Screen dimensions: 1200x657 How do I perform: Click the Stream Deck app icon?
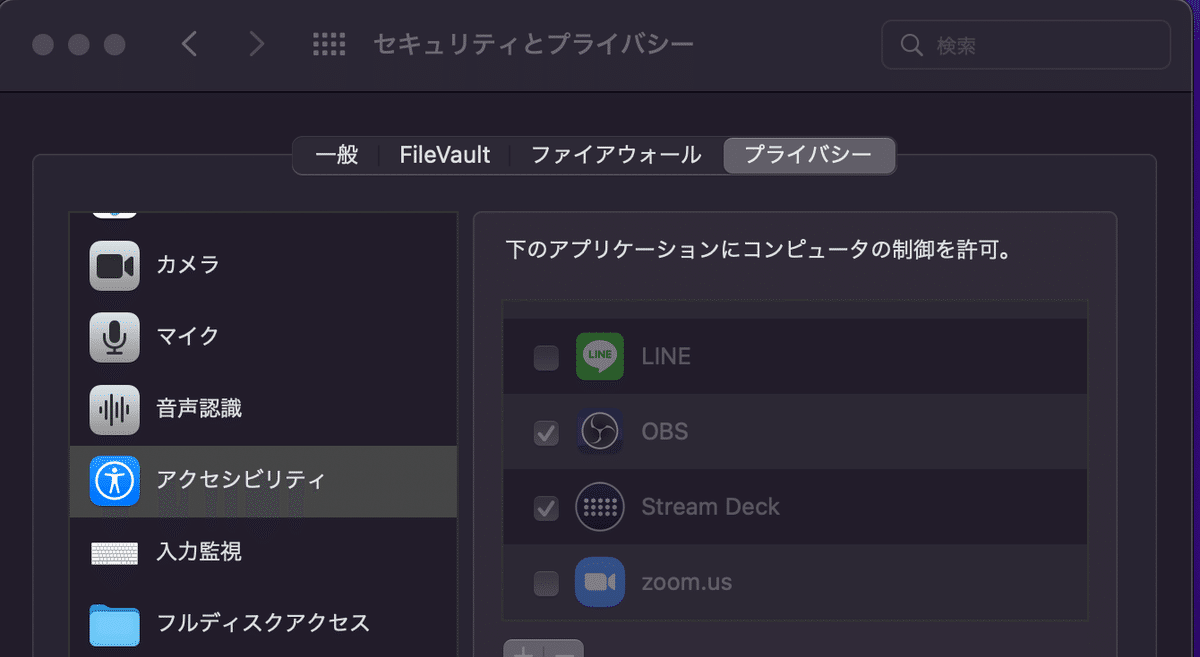coord(600,507)
